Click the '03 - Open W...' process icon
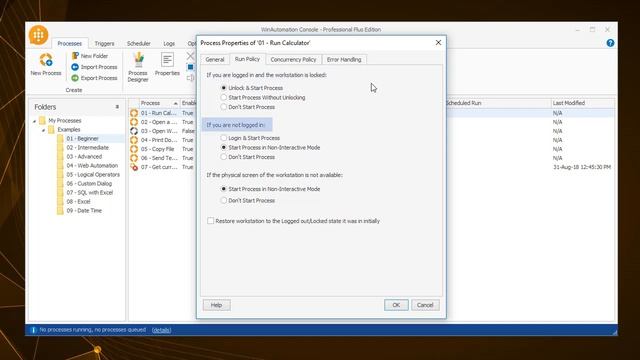Viewport: 640px width, 360px height. pos(134,131)
